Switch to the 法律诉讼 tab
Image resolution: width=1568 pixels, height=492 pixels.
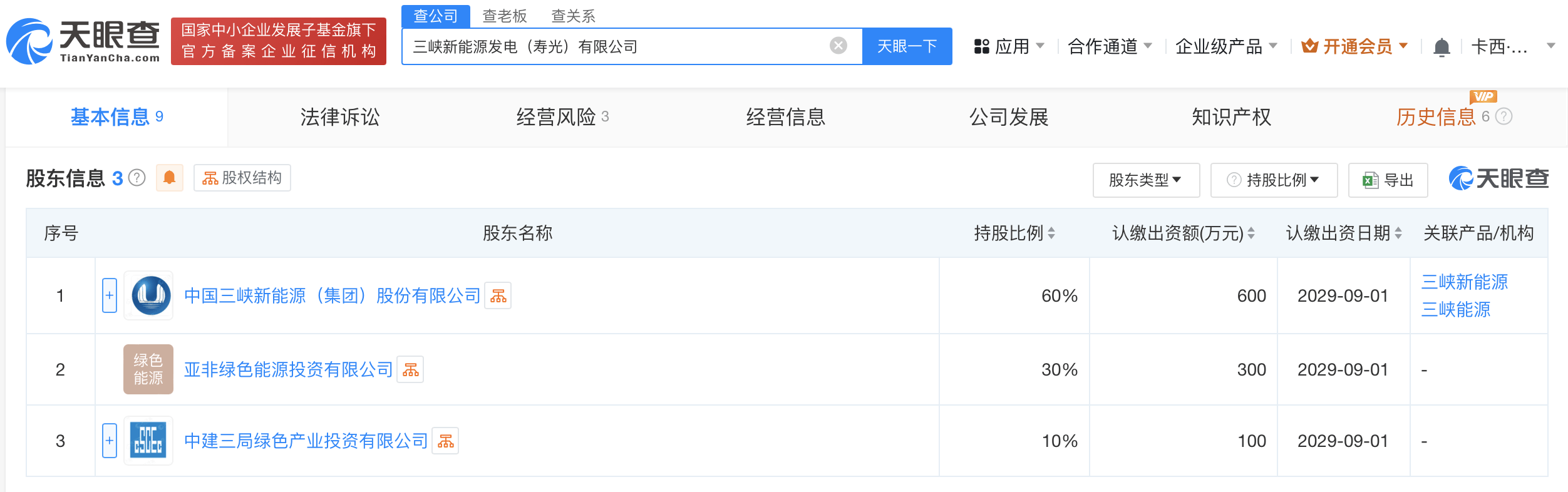340,117
